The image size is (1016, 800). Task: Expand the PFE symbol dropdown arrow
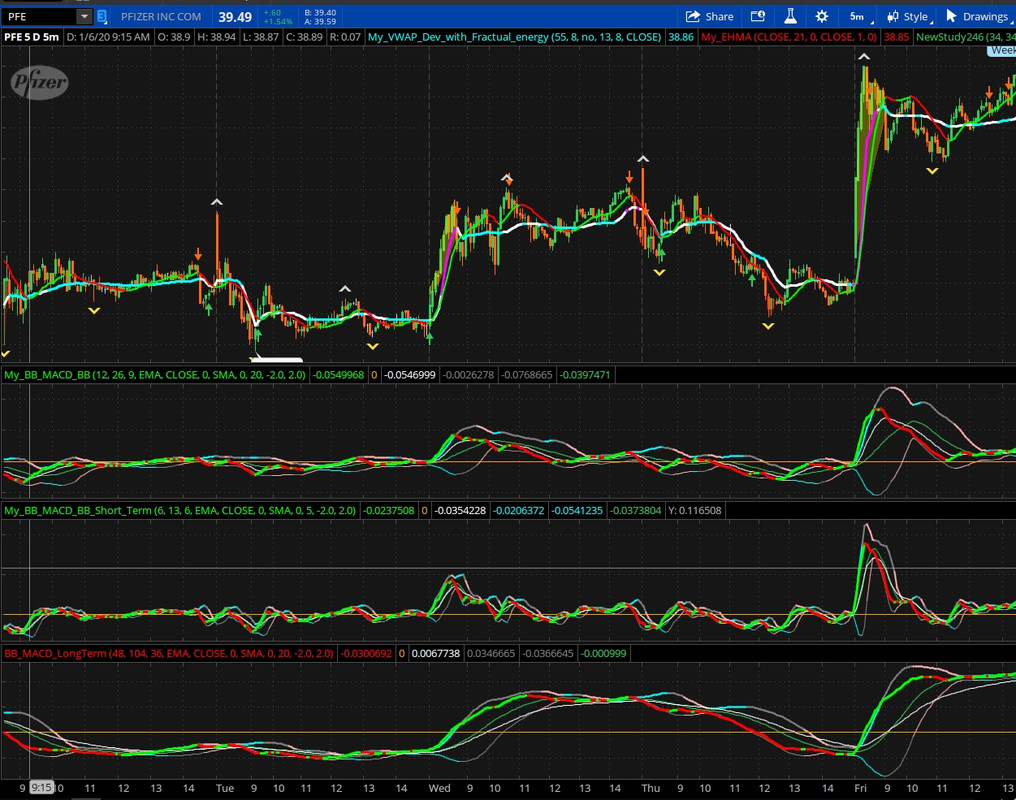pyautogui.click(x=84, y=17)
